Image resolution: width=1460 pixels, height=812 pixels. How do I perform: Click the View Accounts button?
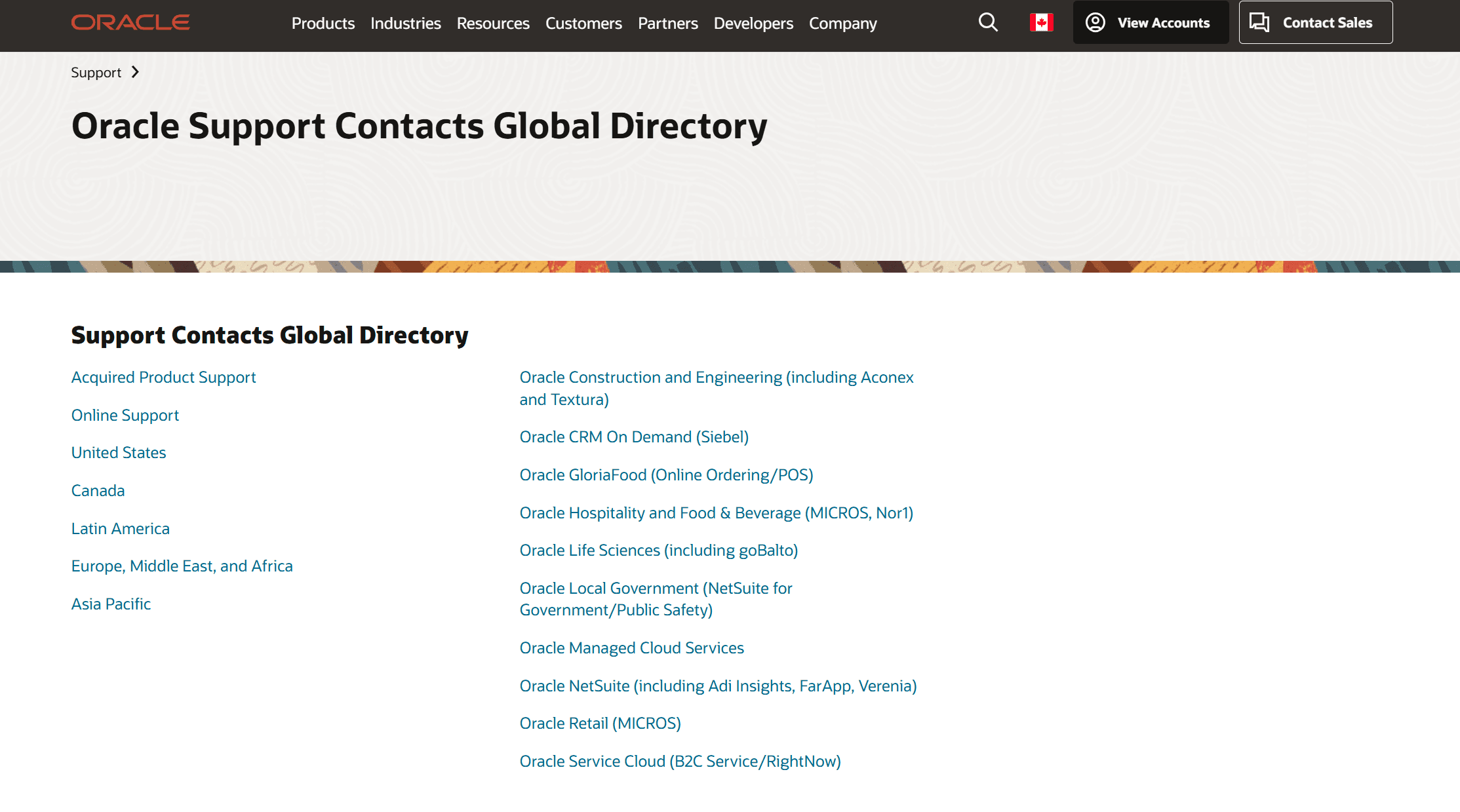point(1151,22)
